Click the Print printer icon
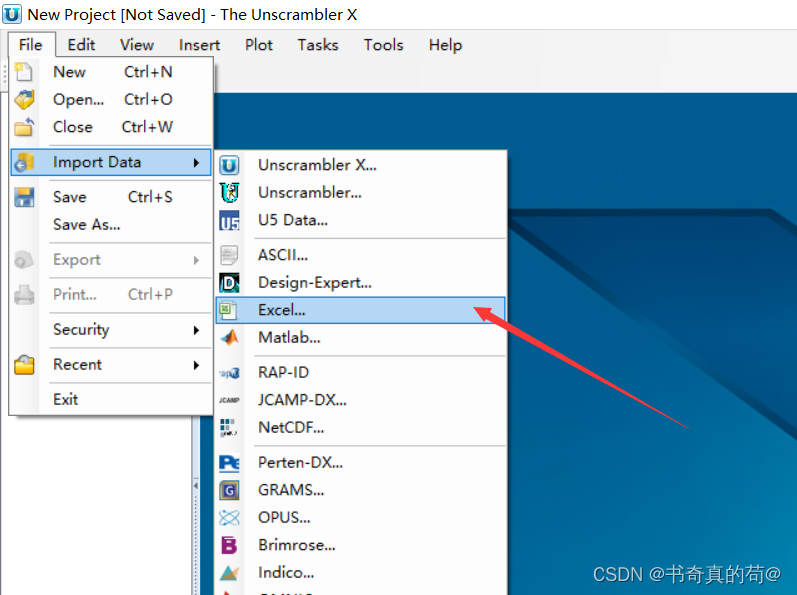Viewport: 797px width, 595px height. 24,295
